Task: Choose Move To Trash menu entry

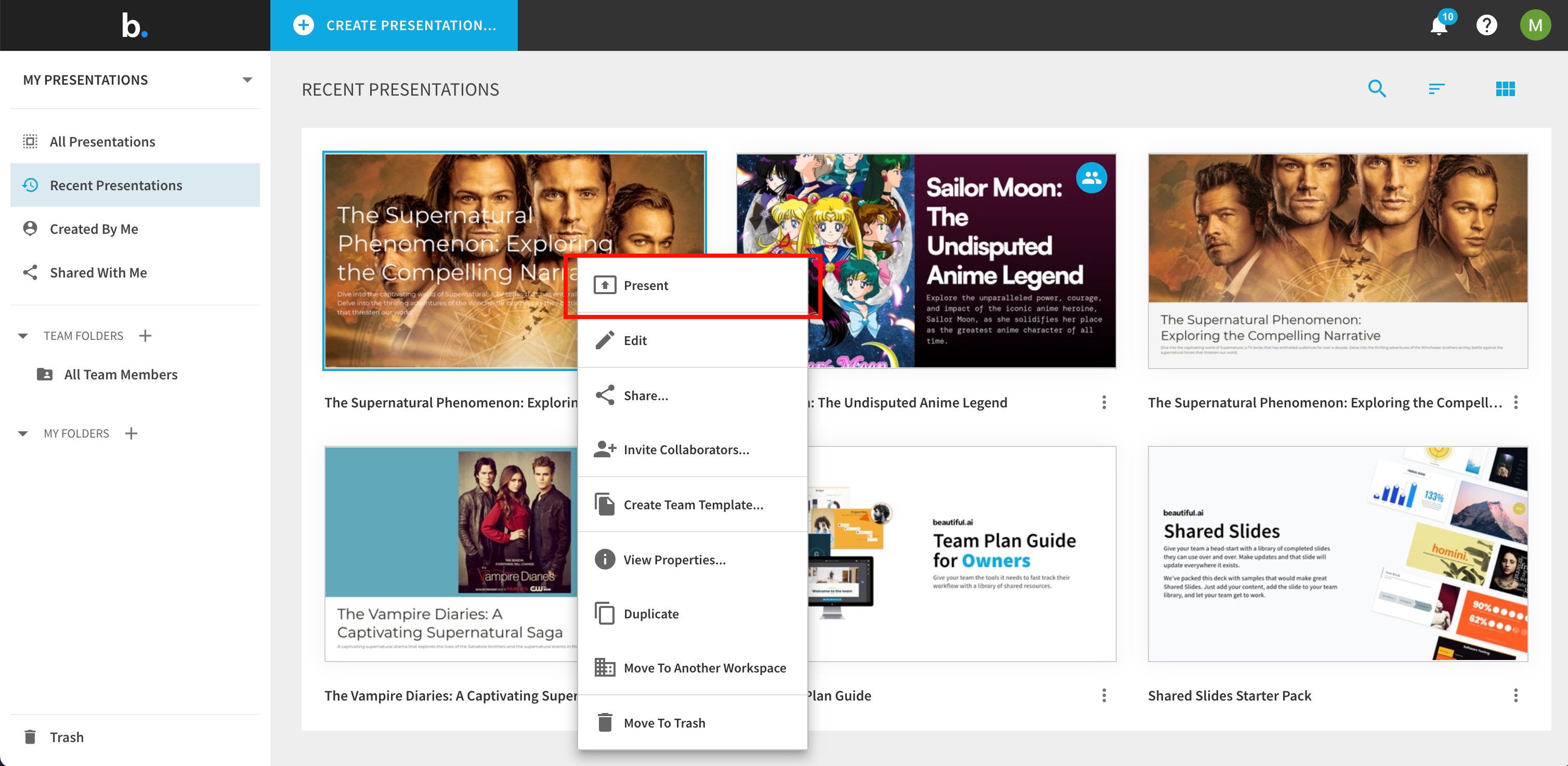Action: (x=692, y=722)
